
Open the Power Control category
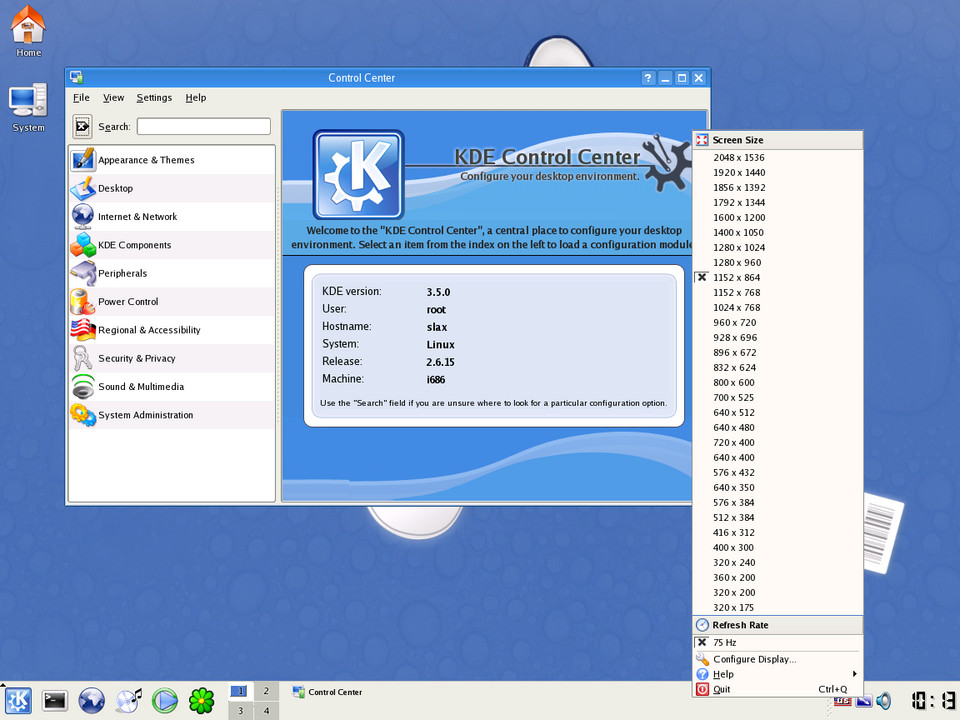click(172, 301)
